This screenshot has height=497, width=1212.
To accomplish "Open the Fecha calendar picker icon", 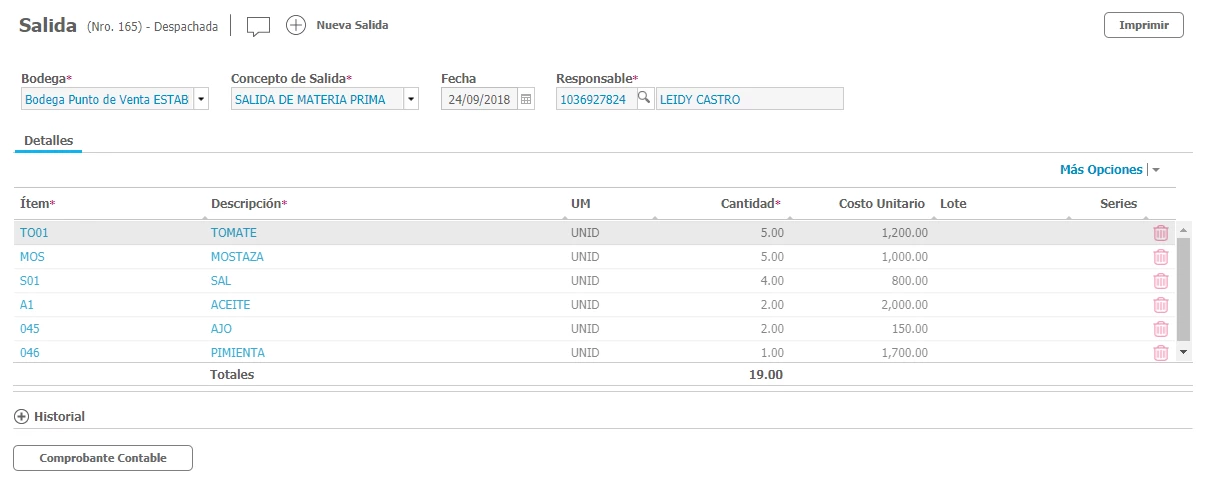I will (x=527, y=99).
